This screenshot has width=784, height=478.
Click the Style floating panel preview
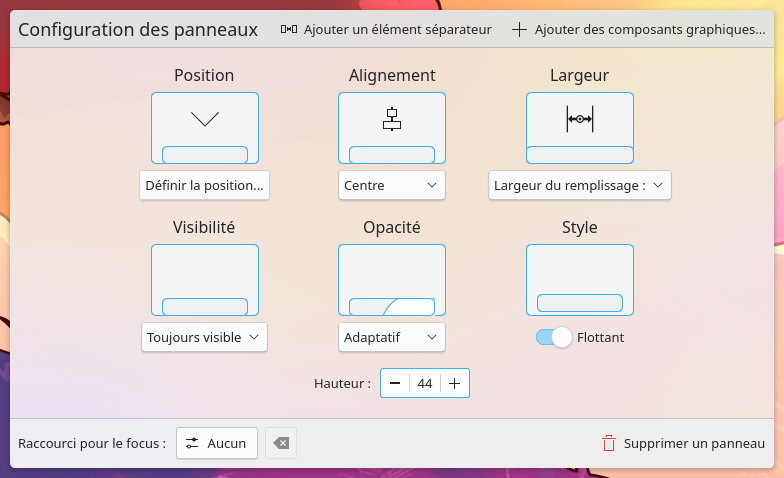579,280
